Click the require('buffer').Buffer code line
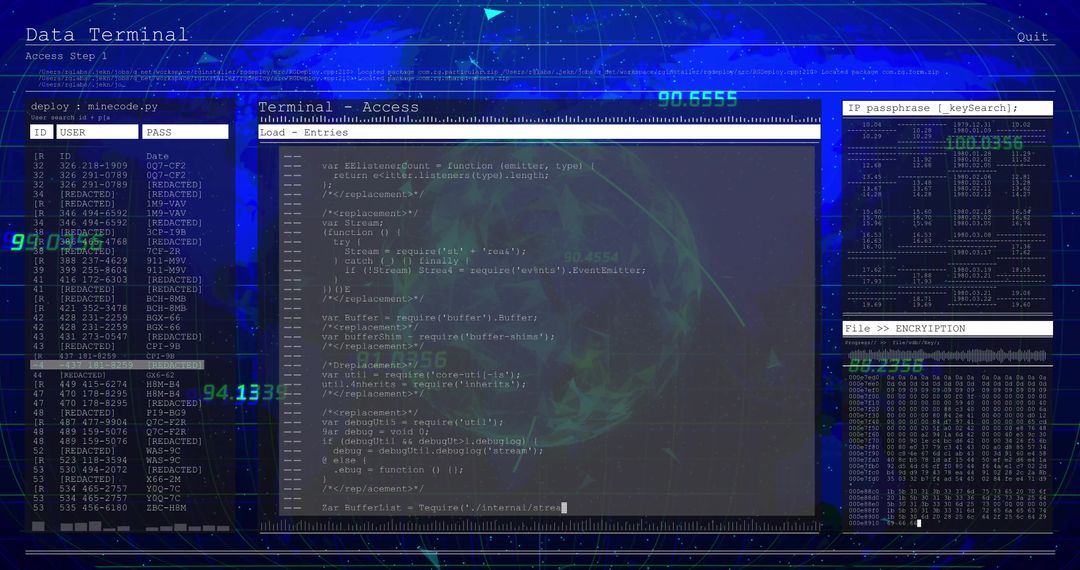 (429, 318)
